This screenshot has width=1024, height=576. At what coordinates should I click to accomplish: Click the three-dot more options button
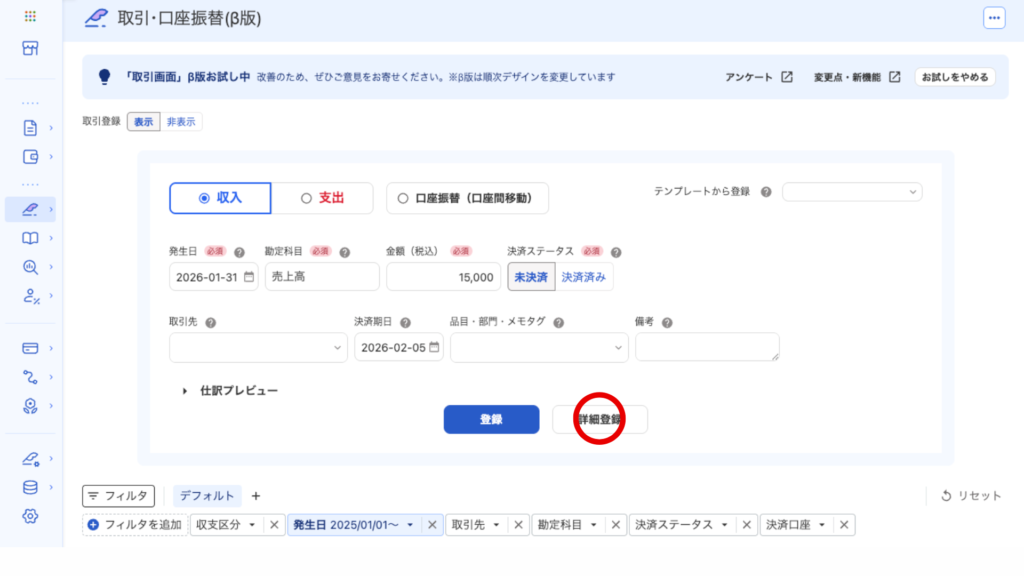pyautogui.click(x=993, y=18)
